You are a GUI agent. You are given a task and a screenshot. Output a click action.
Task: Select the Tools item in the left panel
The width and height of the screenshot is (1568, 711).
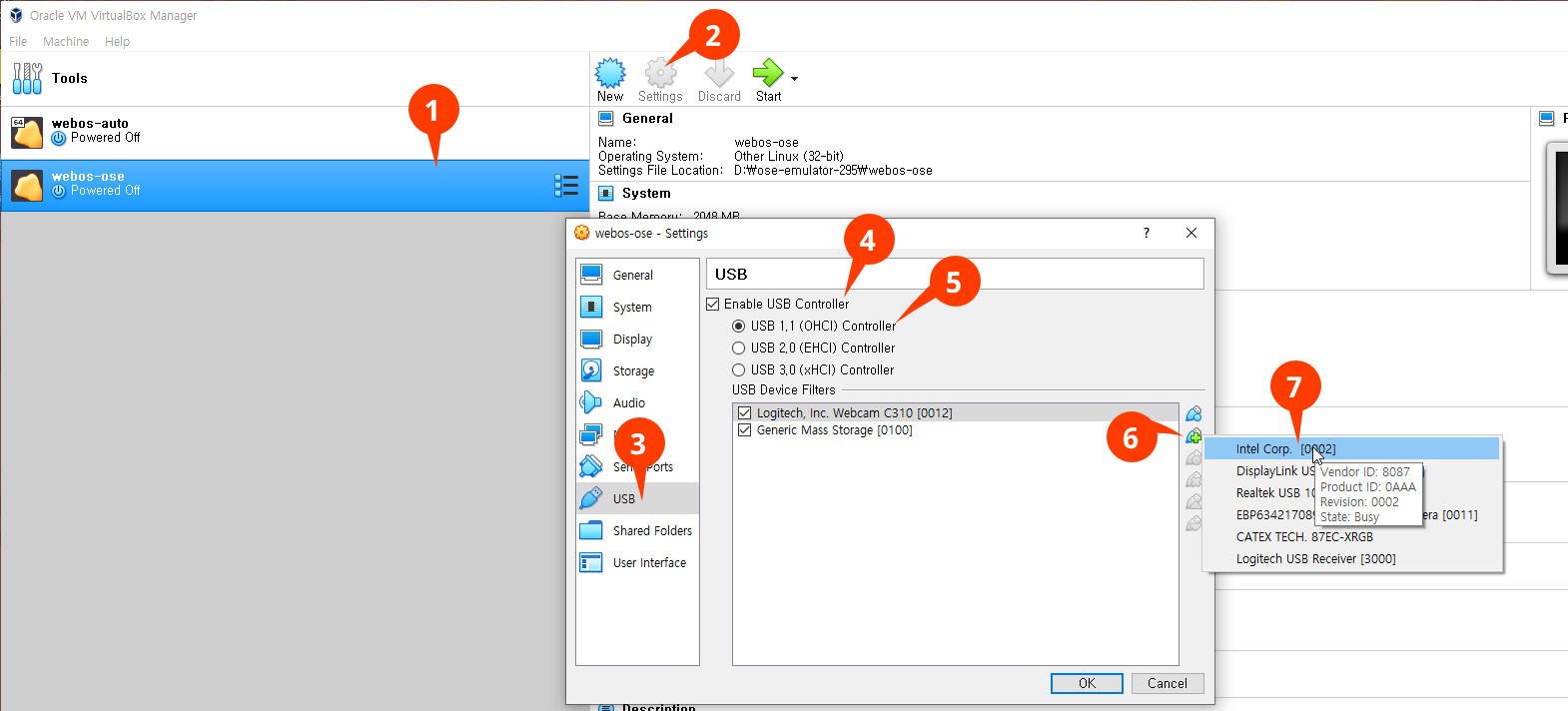[295, 78]
